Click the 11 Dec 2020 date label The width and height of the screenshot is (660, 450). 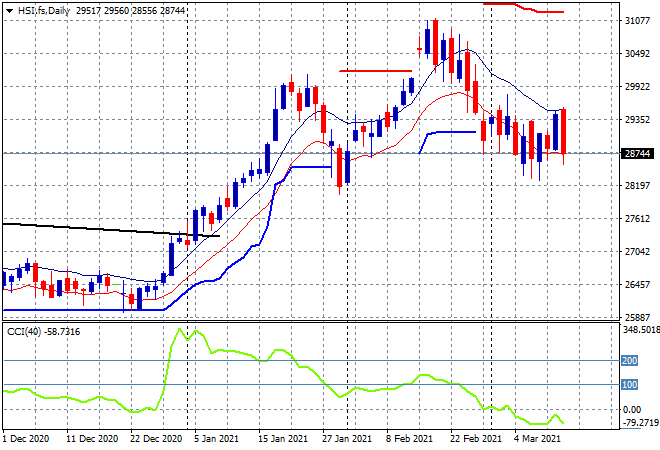pos(92,439)
